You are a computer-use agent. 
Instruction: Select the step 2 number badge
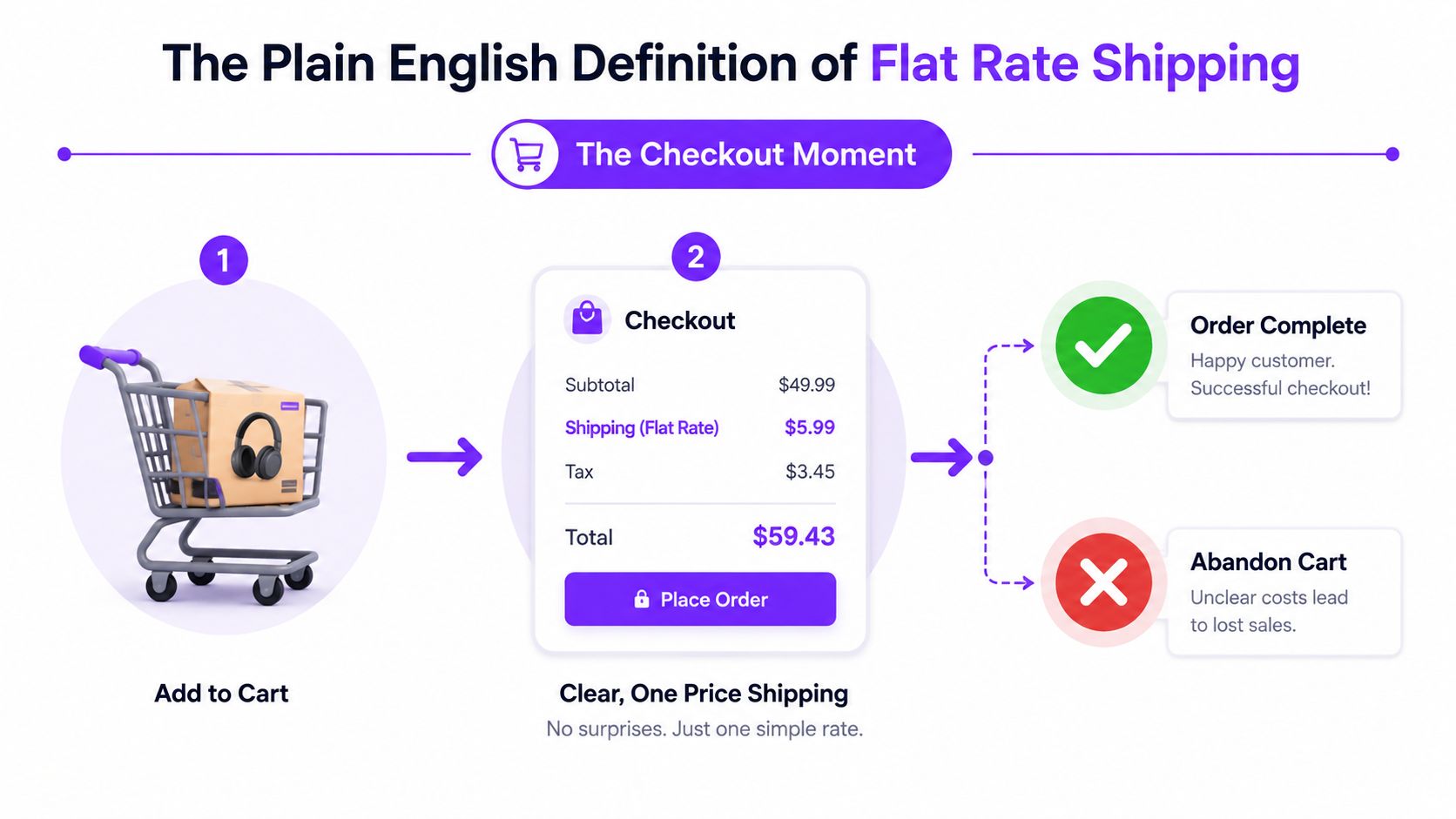pyautogui.click(x=696, y=257)
